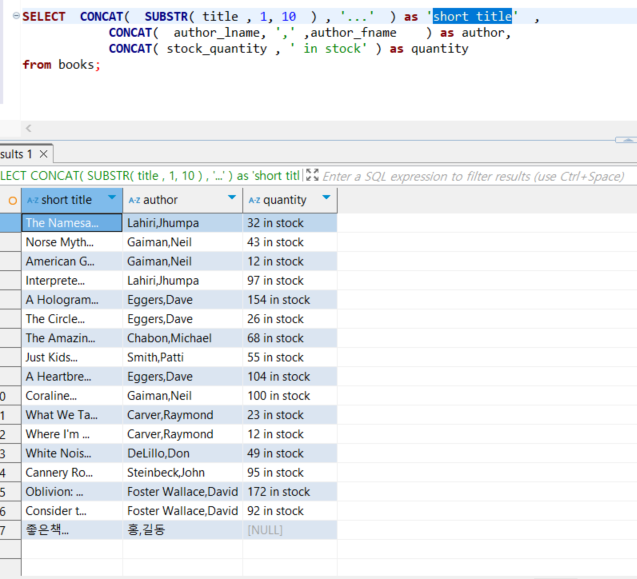Click the expand filter panel icon
The image size is (637, 579).
pos(312,176)
